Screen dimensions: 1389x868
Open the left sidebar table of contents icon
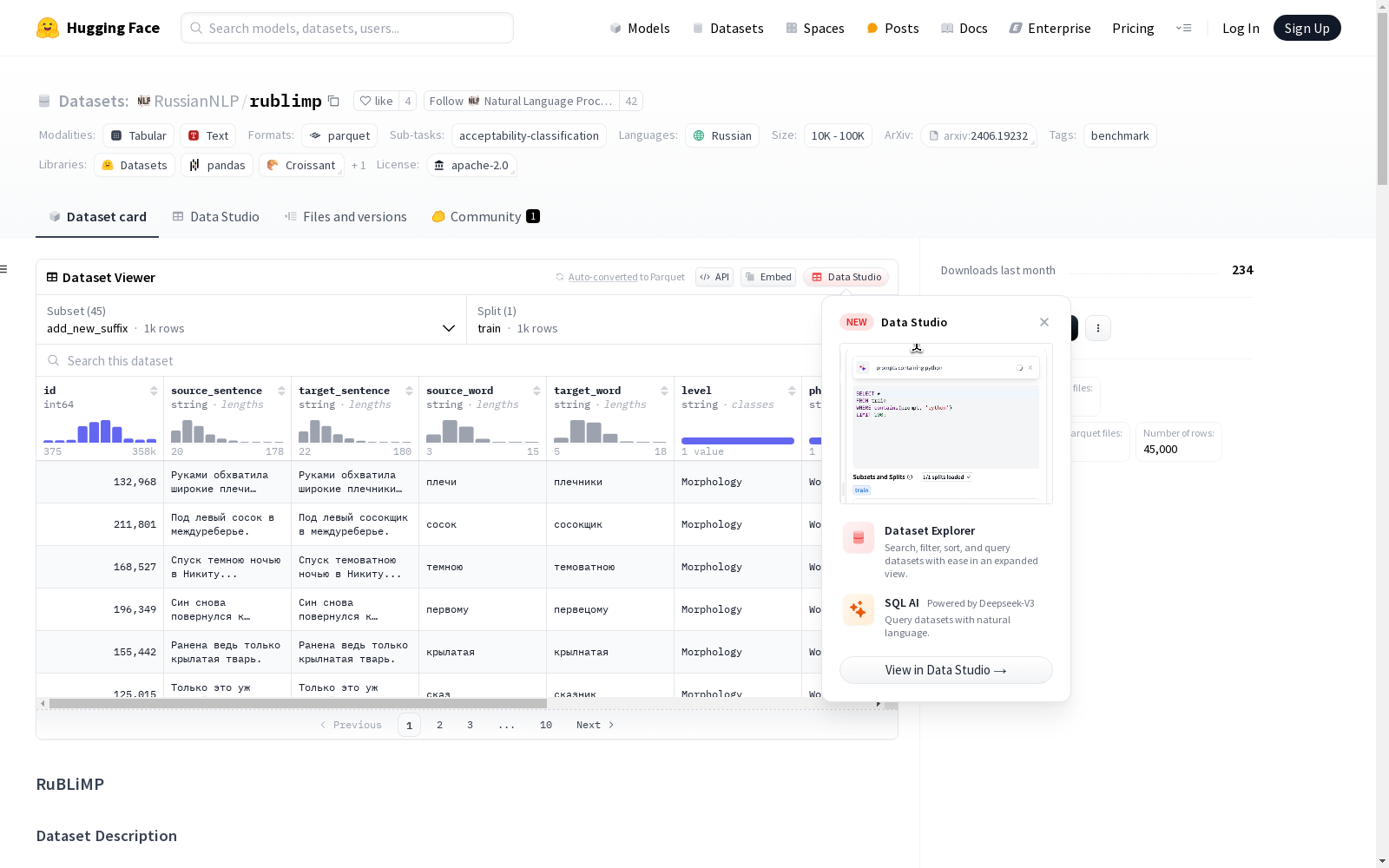point(3,269)
